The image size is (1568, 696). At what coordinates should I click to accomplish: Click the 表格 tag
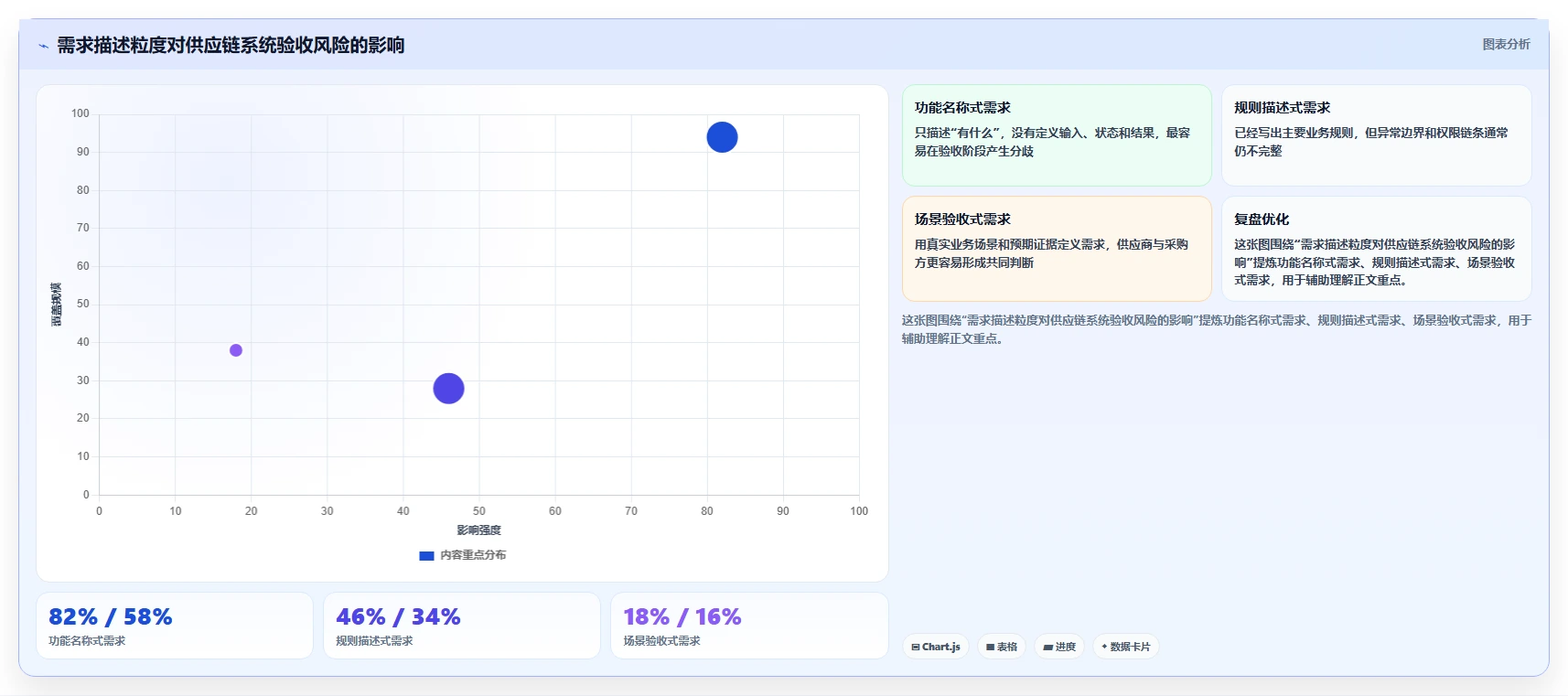[x=1002, y=647]
